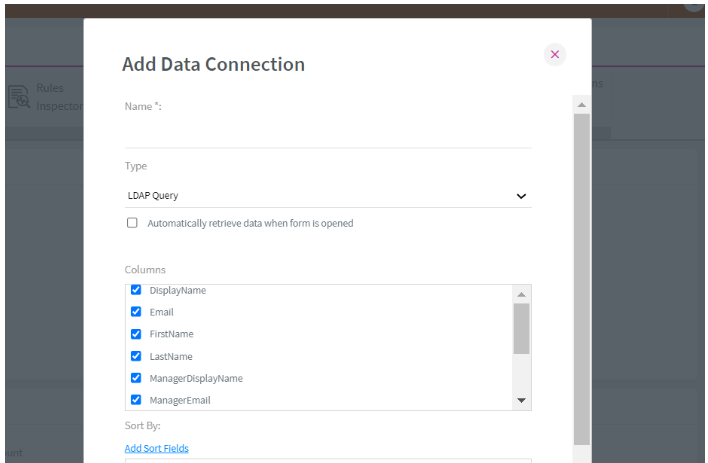Enable automatically retrieve data when form opened
The height and width of the screenshot is (463, 708).
point(132,223)
